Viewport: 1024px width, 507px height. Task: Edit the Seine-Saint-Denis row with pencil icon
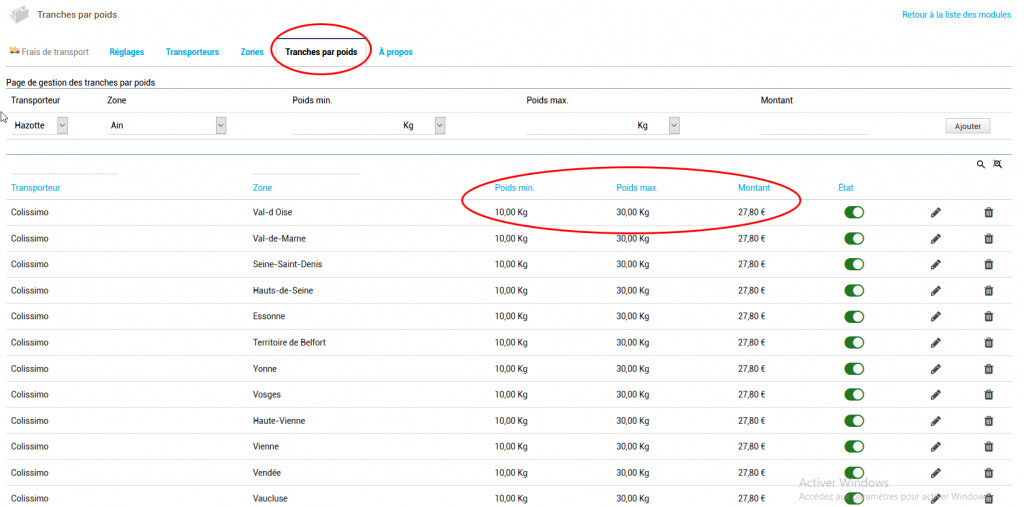pos(936,264)
